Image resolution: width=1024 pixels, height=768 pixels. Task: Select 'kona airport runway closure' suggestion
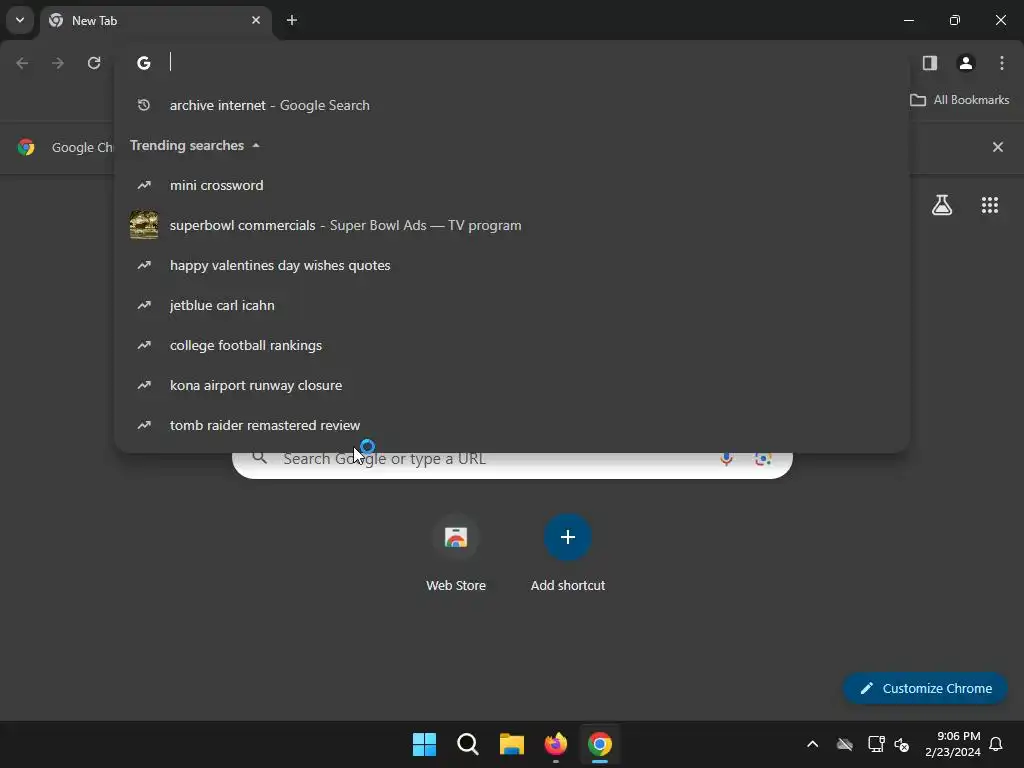pyautogui.click(x=511, y=385)
